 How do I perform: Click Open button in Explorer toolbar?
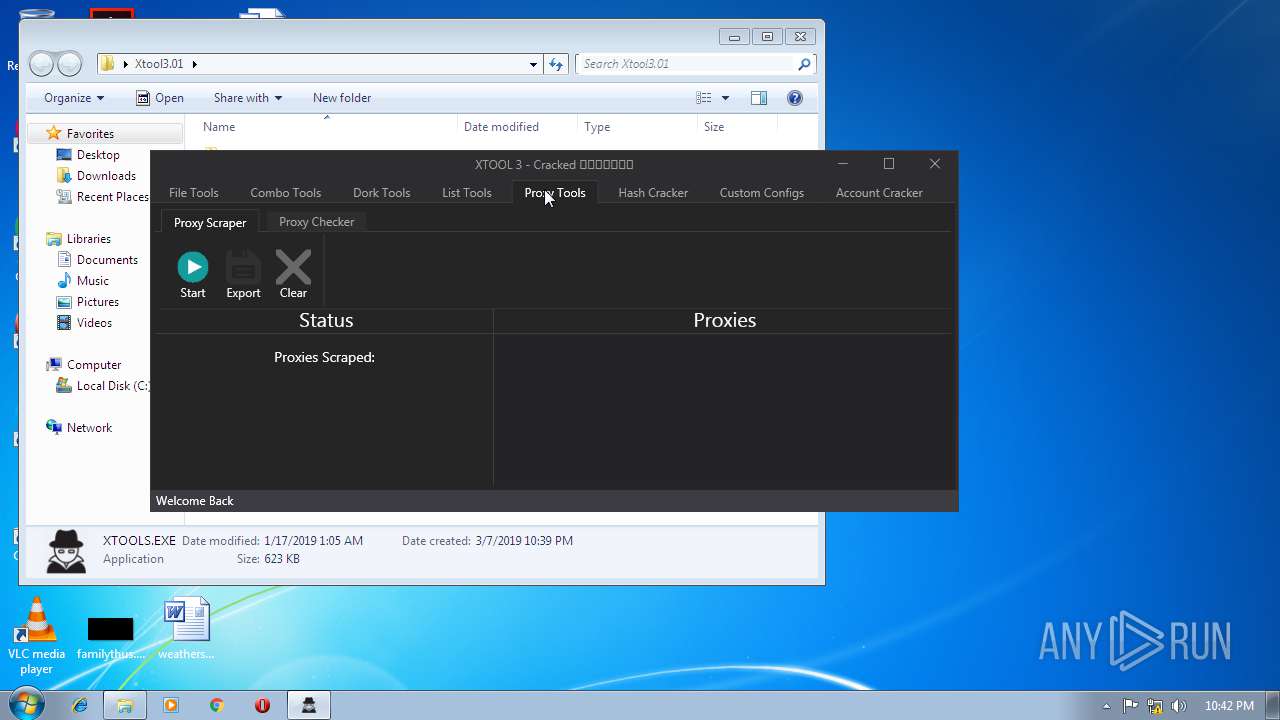click(160, 98)
